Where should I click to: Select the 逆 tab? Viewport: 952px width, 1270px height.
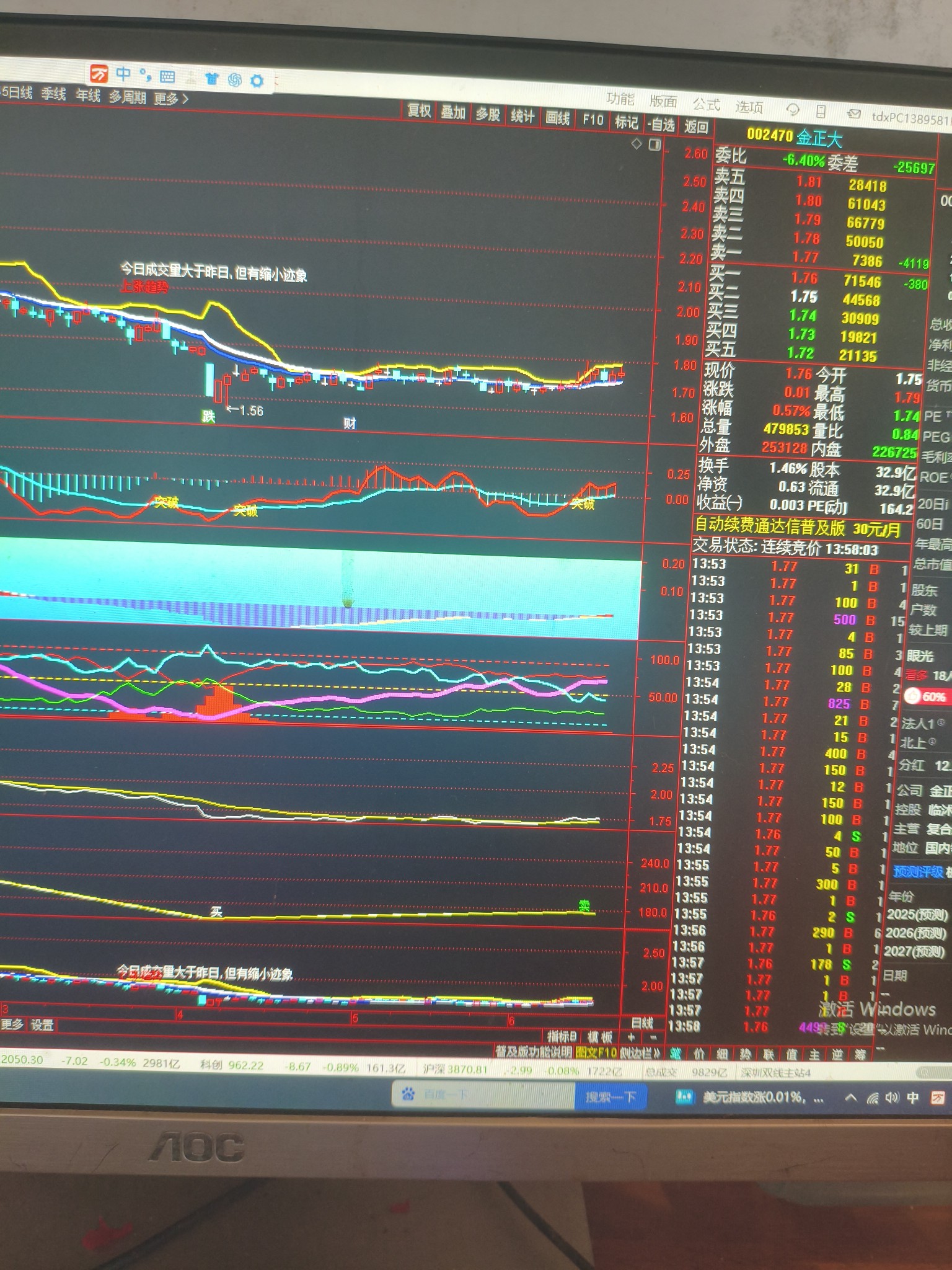pyautogui.click(x=837, y=1054)
